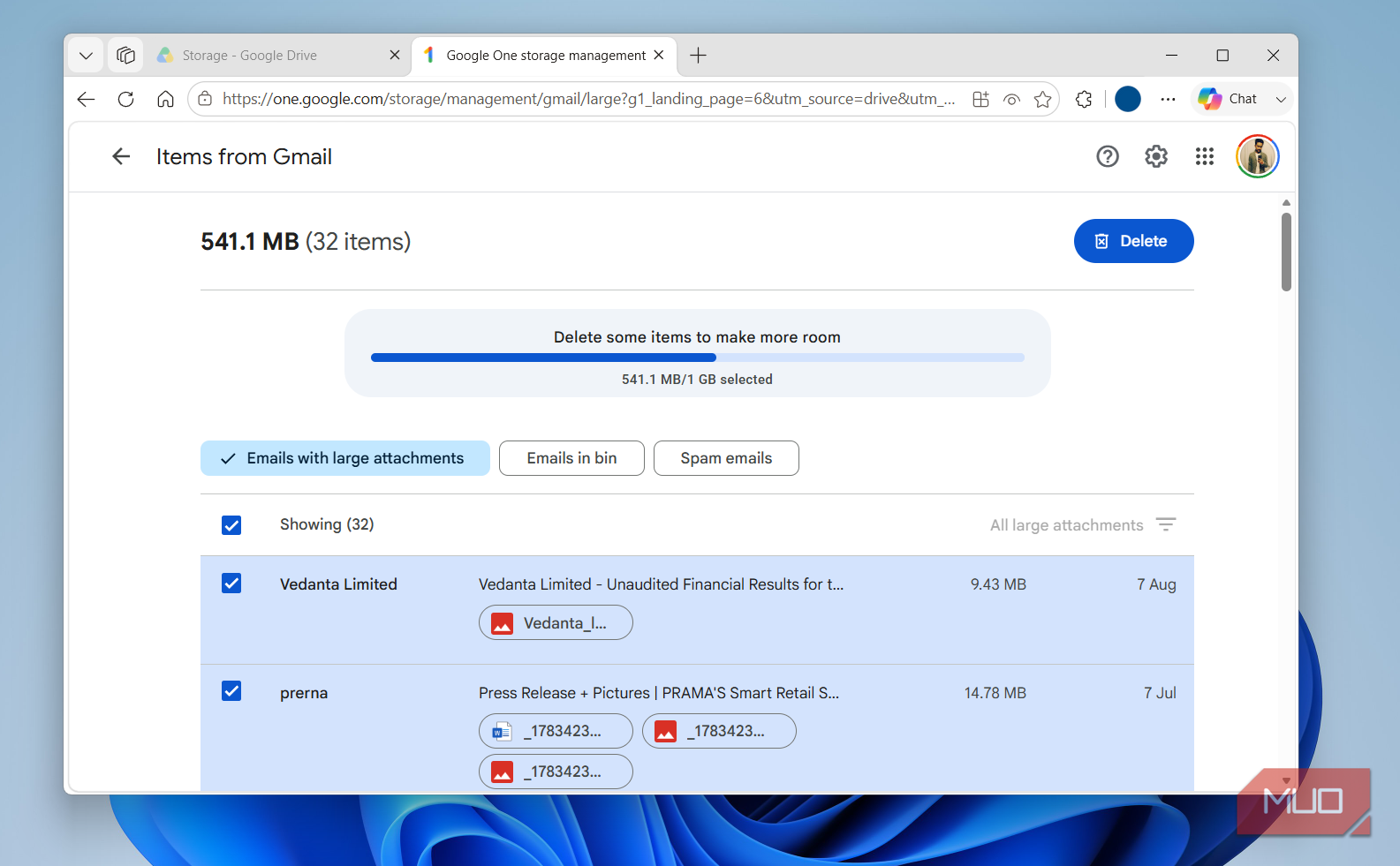Open the tab search dropdown arrow
This screenshot has height=866, width=1400.
click(86, 56)
